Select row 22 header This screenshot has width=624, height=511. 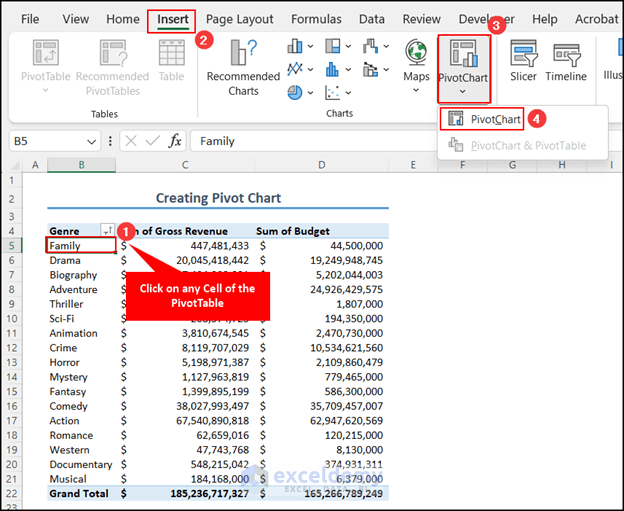point(12,493)
